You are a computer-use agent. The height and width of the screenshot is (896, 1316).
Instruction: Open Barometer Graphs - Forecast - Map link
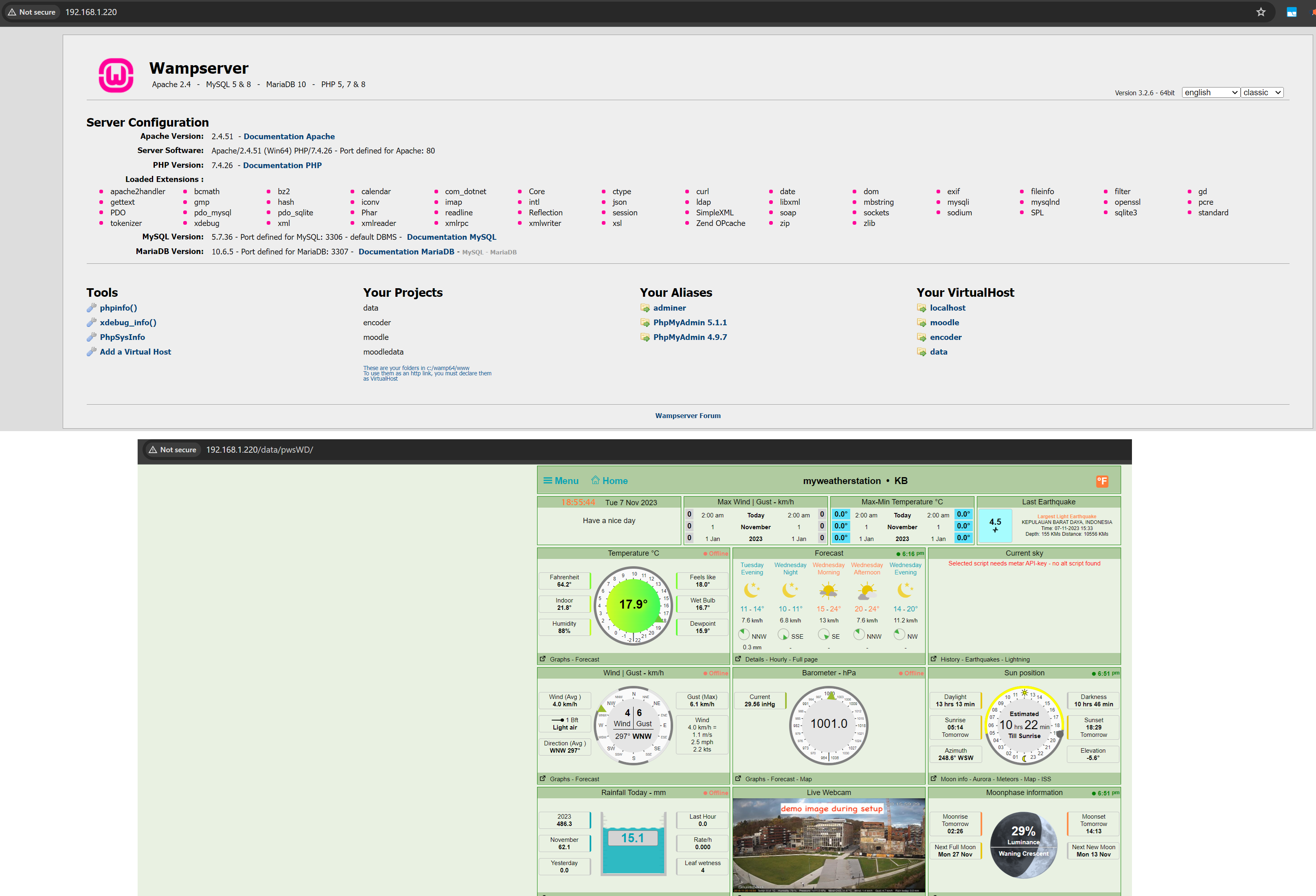[778, 779]
